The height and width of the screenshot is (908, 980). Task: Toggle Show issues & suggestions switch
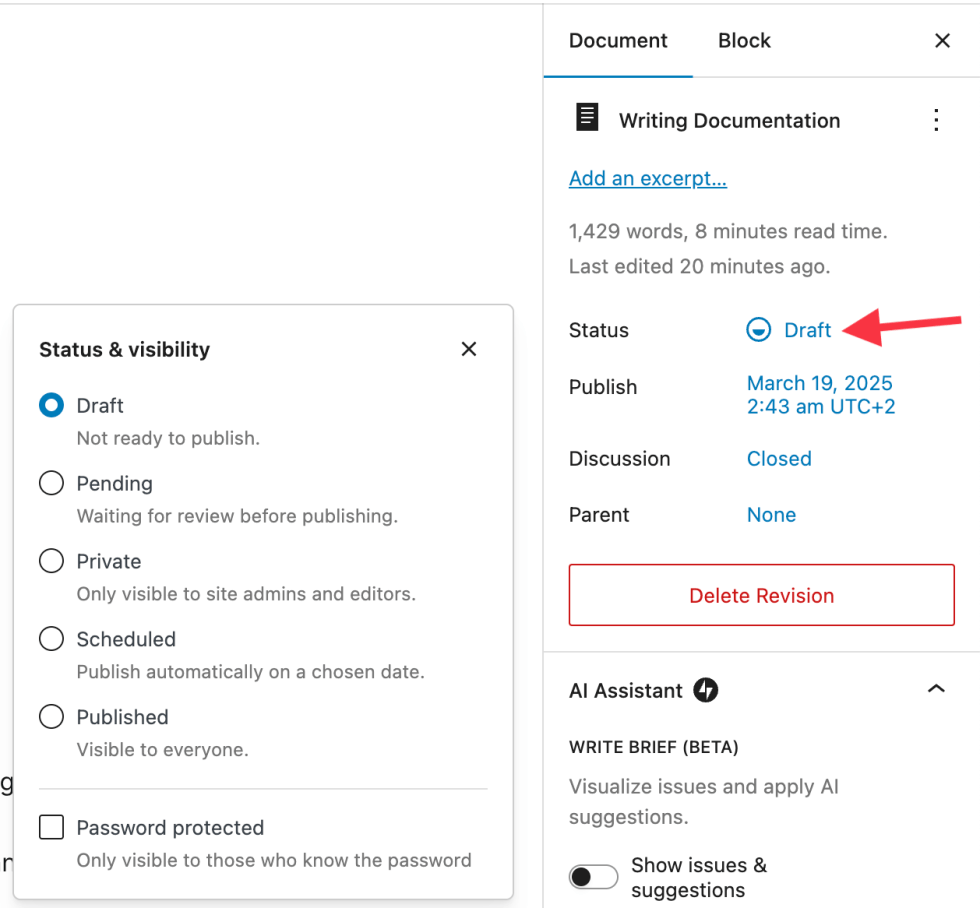[594, 877]
